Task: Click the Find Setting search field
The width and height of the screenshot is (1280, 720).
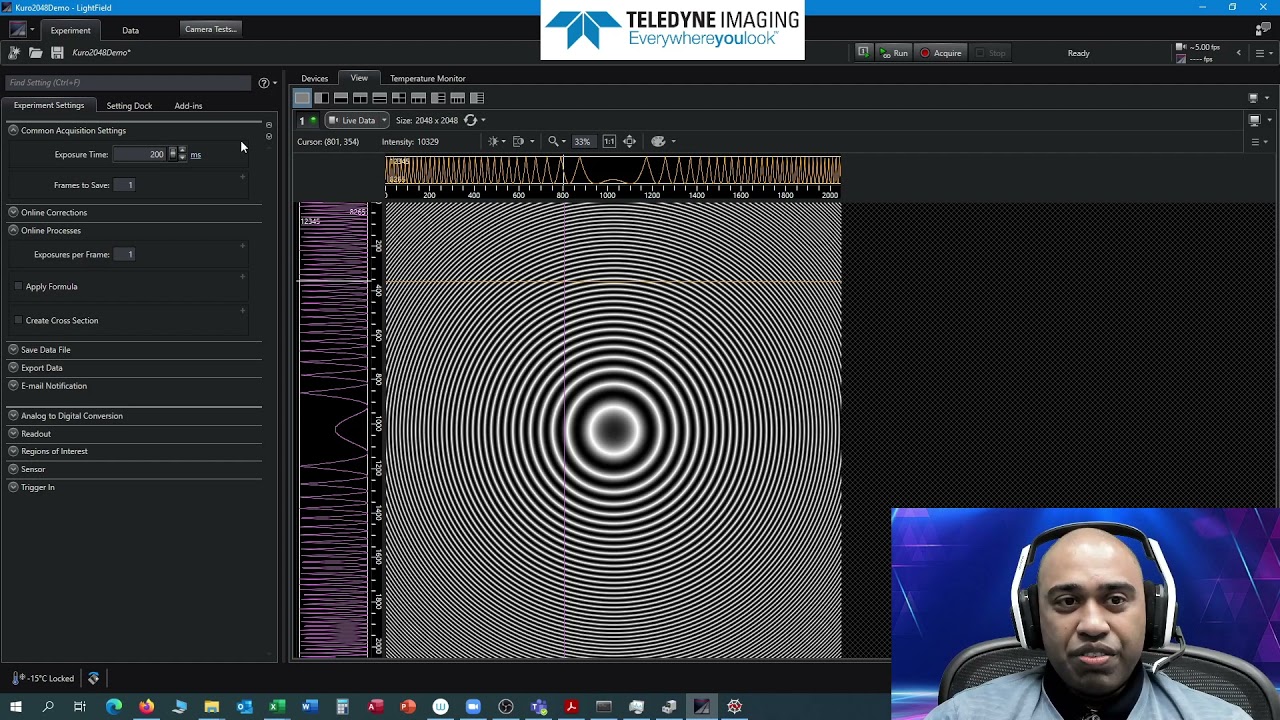Action: click(127, 83)
